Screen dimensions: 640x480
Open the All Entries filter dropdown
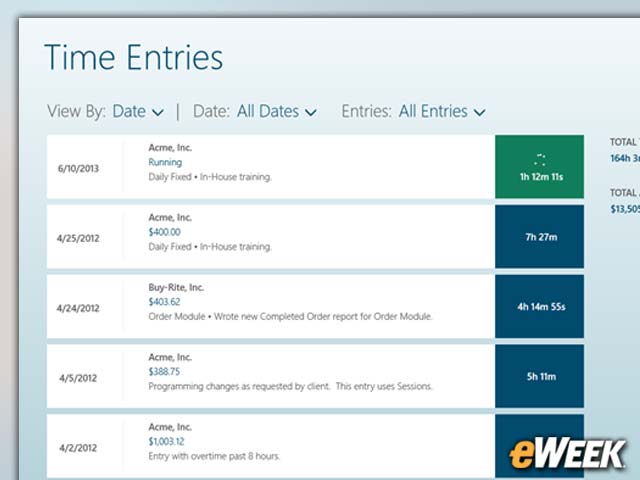[x=442, y=111]
